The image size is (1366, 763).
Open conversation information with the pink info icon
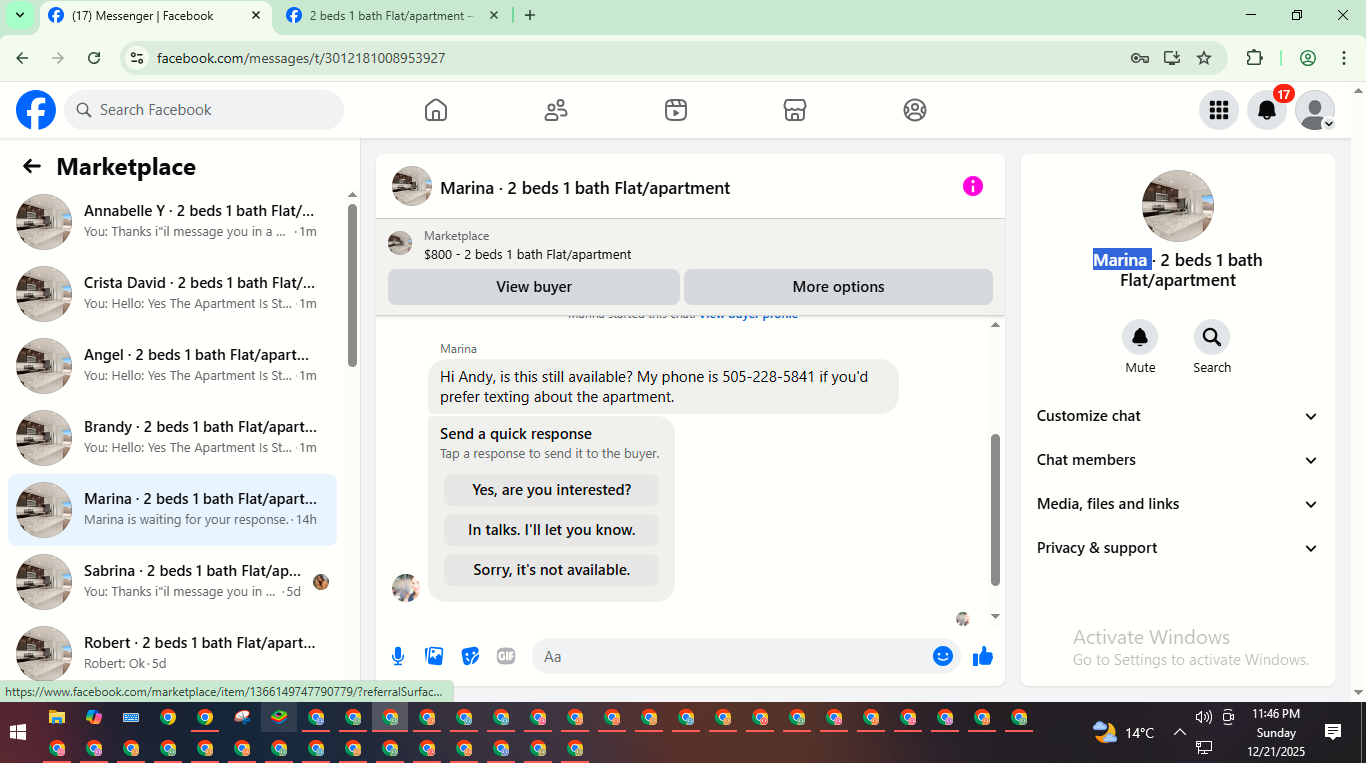tap(973, 186)
